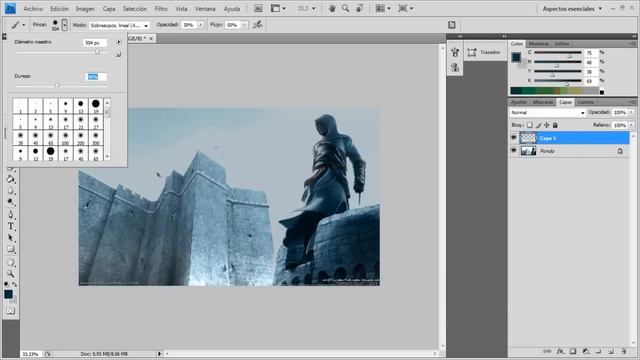This screenshot has height=360, width=640.
Task: Toggle lock image pixels
Action: coord(538,125)
